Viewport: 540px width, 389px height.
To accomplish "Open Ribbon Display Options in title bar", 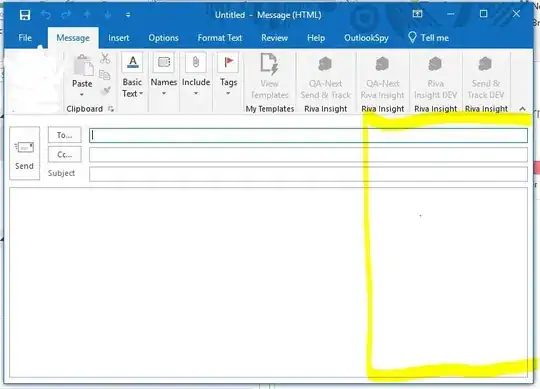I will pos(417,14).
